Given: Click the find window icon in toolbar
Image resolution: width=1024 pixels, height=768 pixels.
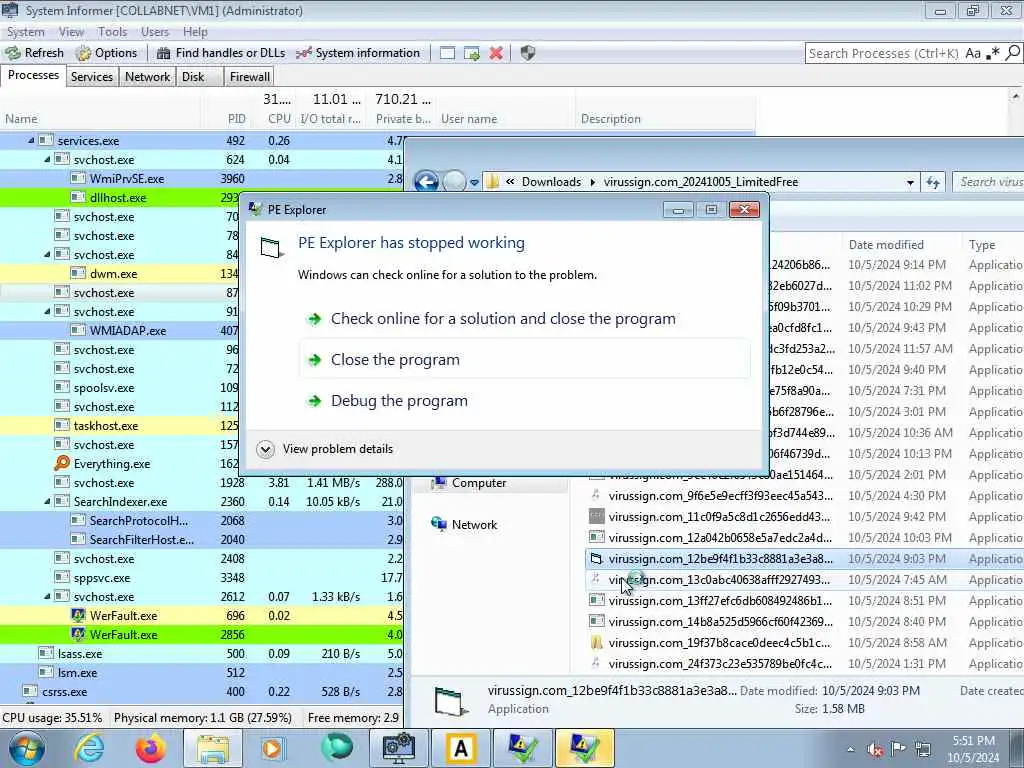Looking at the screenshot, I should coord(447,54).
